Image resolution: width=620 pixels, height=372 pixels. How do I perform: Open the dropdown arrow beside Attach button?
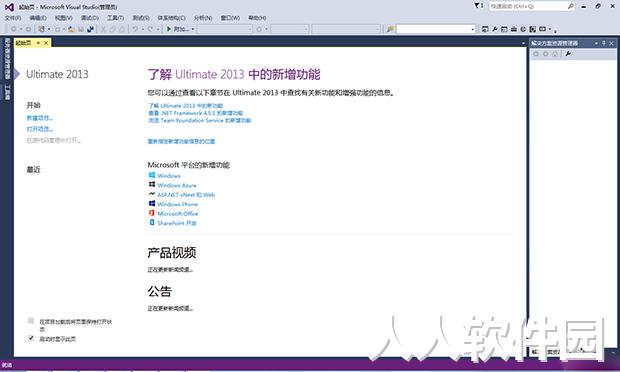[193, 29]
